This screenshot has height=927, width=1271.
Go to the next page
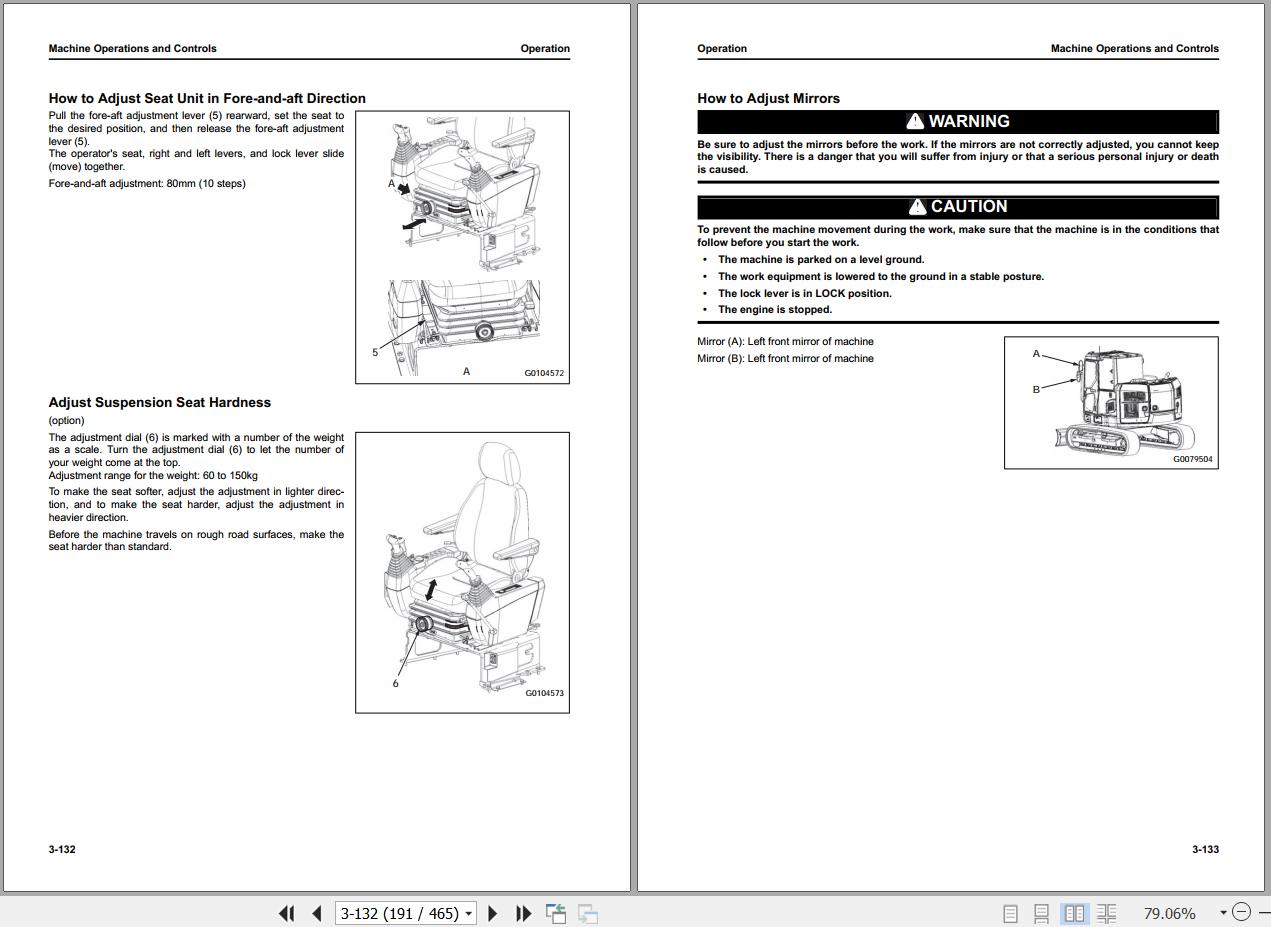[492, 913]
